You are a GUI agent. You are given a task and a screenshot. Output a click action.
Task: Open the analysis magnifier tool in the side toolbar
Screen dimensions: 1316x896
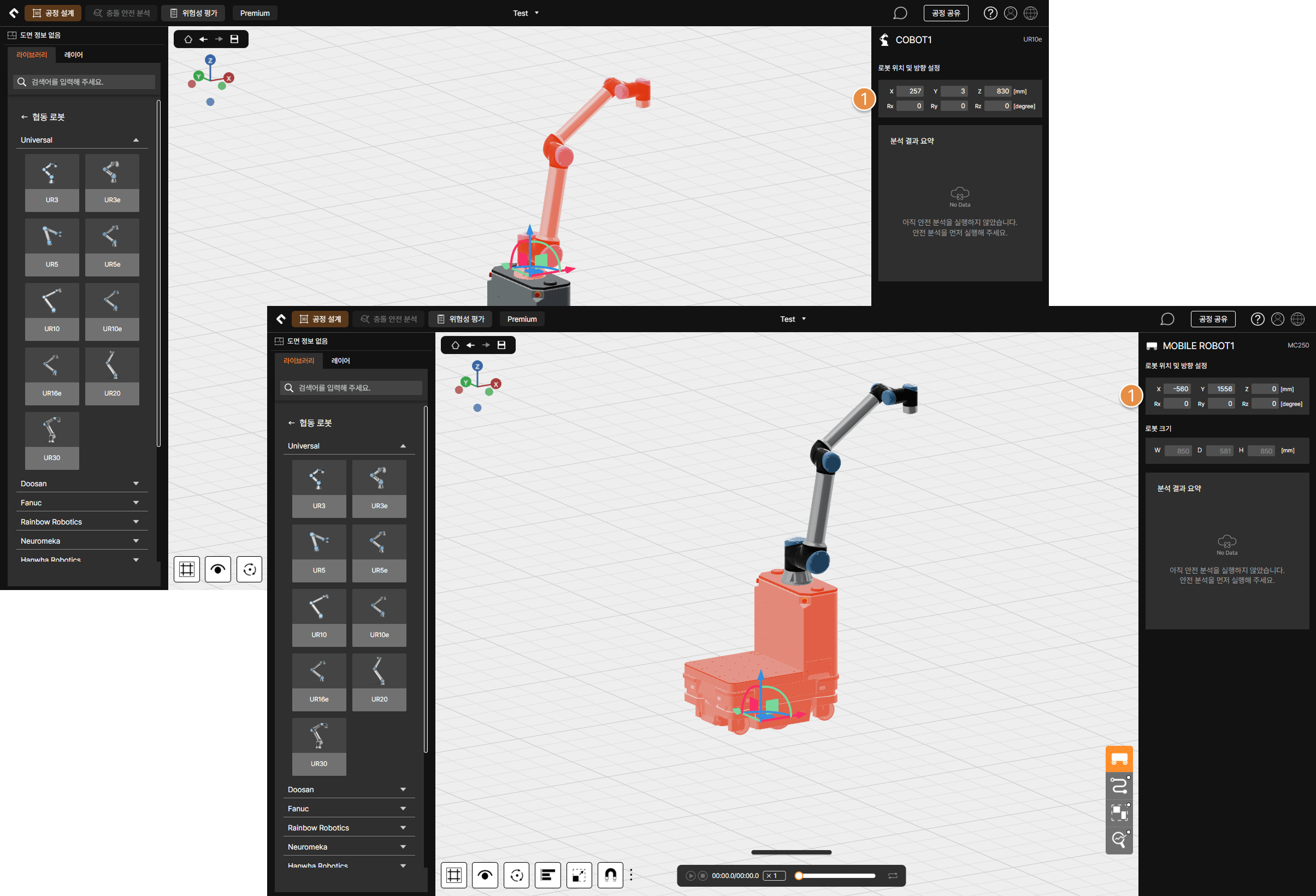tap(1119, 839)
